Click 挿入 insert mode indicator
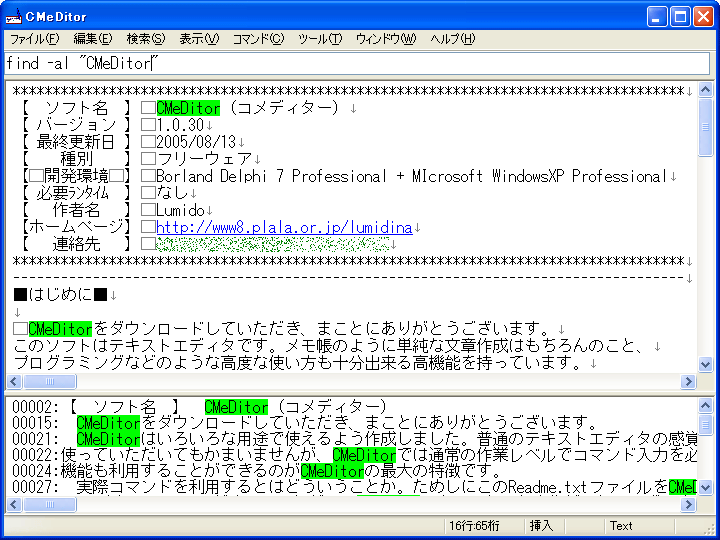The height and width of the screenshot is (540, 720). pos(541,526)
